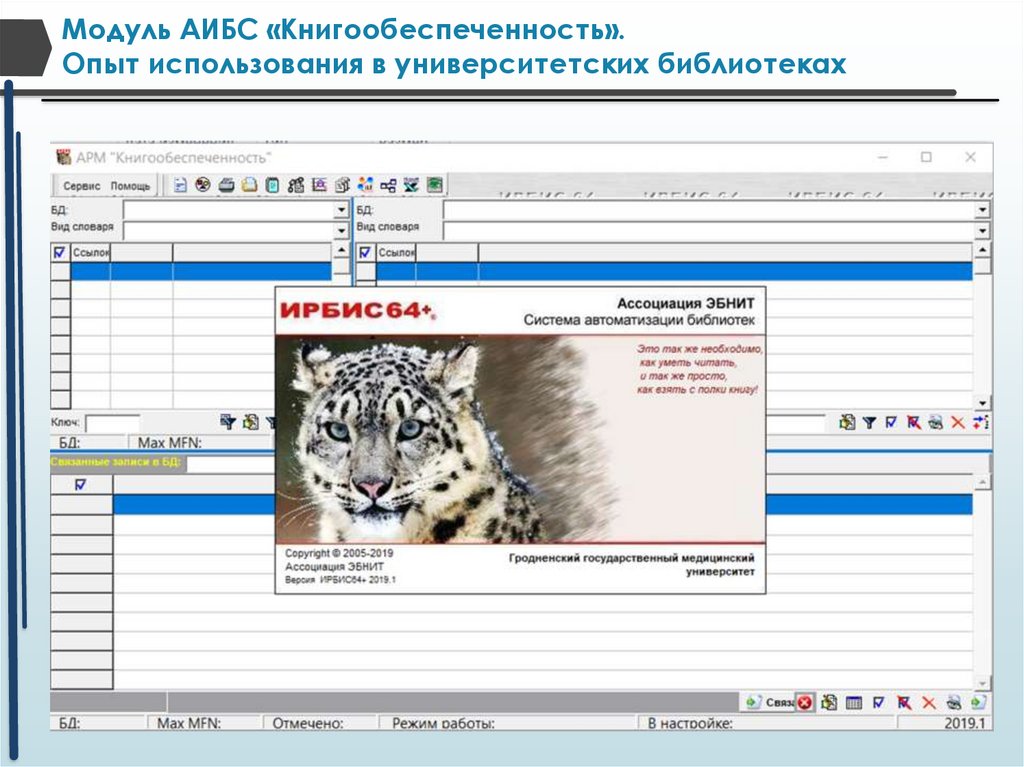Click the snow leopard splash image
The image size is (1024, 767).
[x=520, y=438]
